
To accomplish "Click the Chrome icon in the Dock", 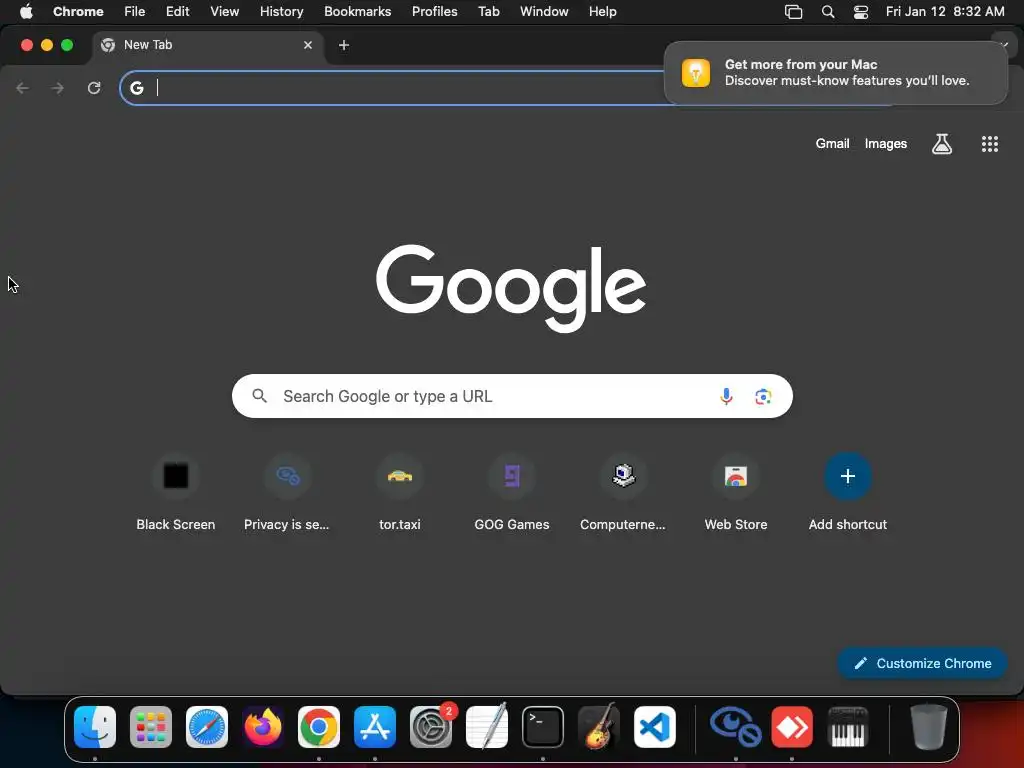I will click(x=319, y=727).
